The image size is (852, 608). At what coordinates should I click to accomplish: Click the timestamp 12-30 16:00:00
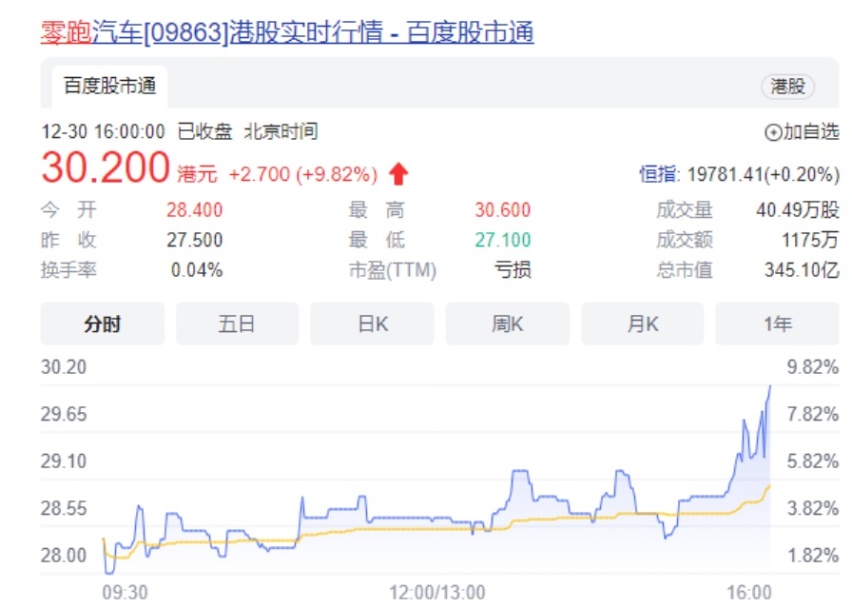click(x=103, y=131)
